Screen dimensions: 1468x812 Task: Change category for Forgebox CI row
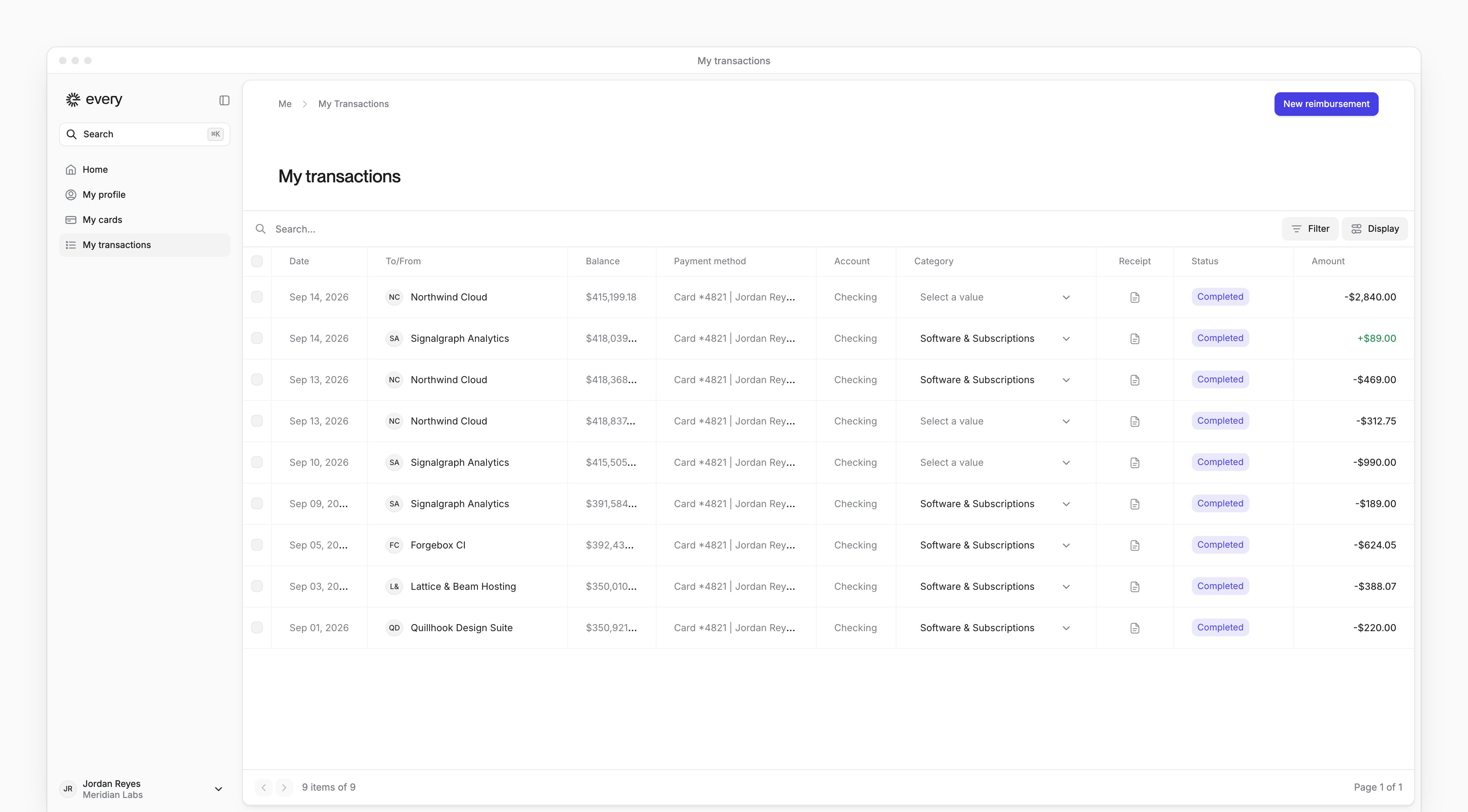(x=995, y=545)
